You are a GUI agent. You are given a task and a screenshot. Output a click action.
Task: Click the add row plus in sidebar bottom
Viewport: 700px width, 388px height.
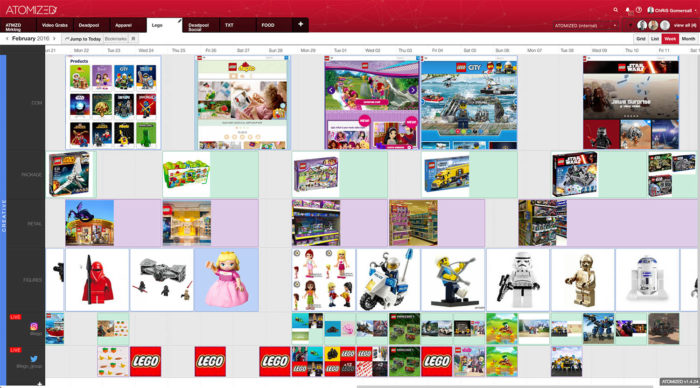click(x=39, y=384)
